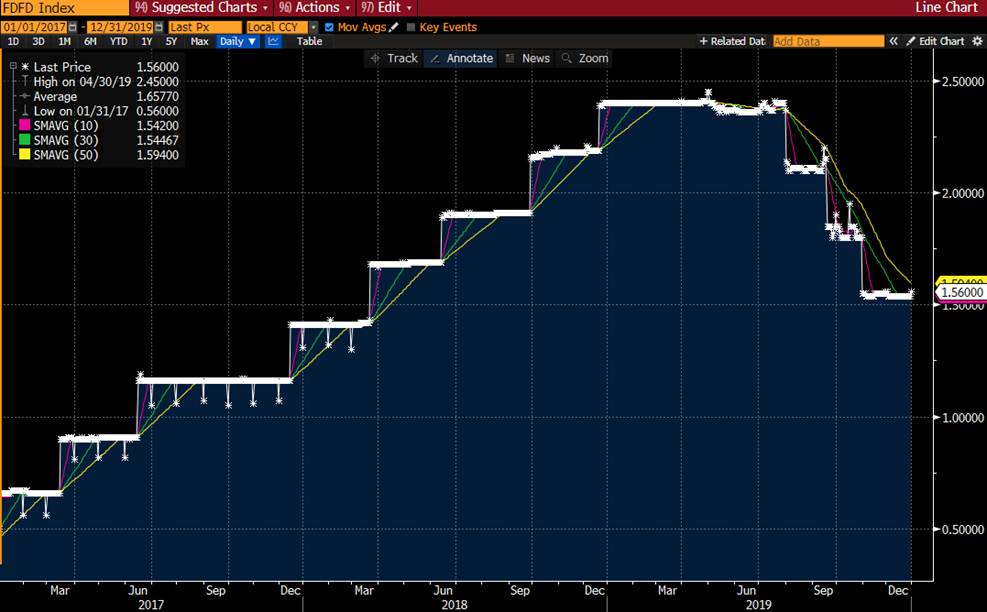Click the Edit Chart button

935,42
